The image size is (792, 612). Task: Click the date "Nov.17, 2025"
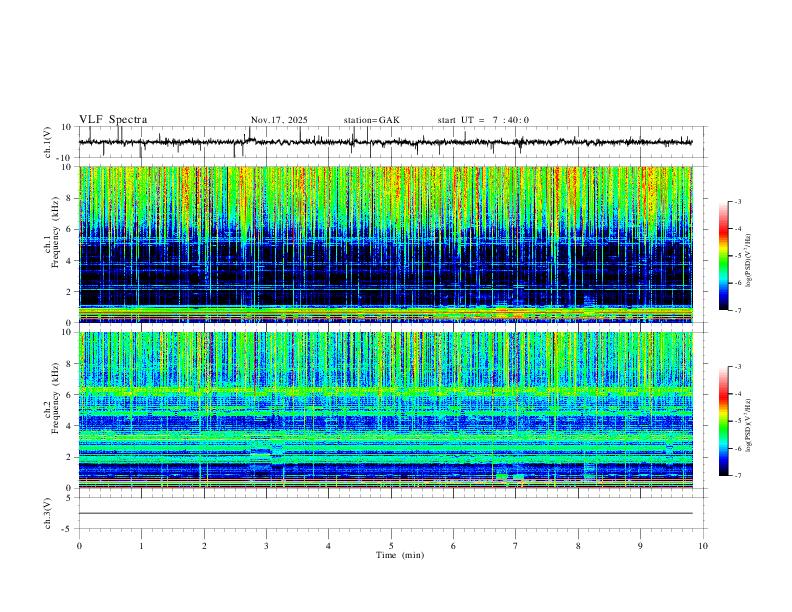click(x=279, y=120)
